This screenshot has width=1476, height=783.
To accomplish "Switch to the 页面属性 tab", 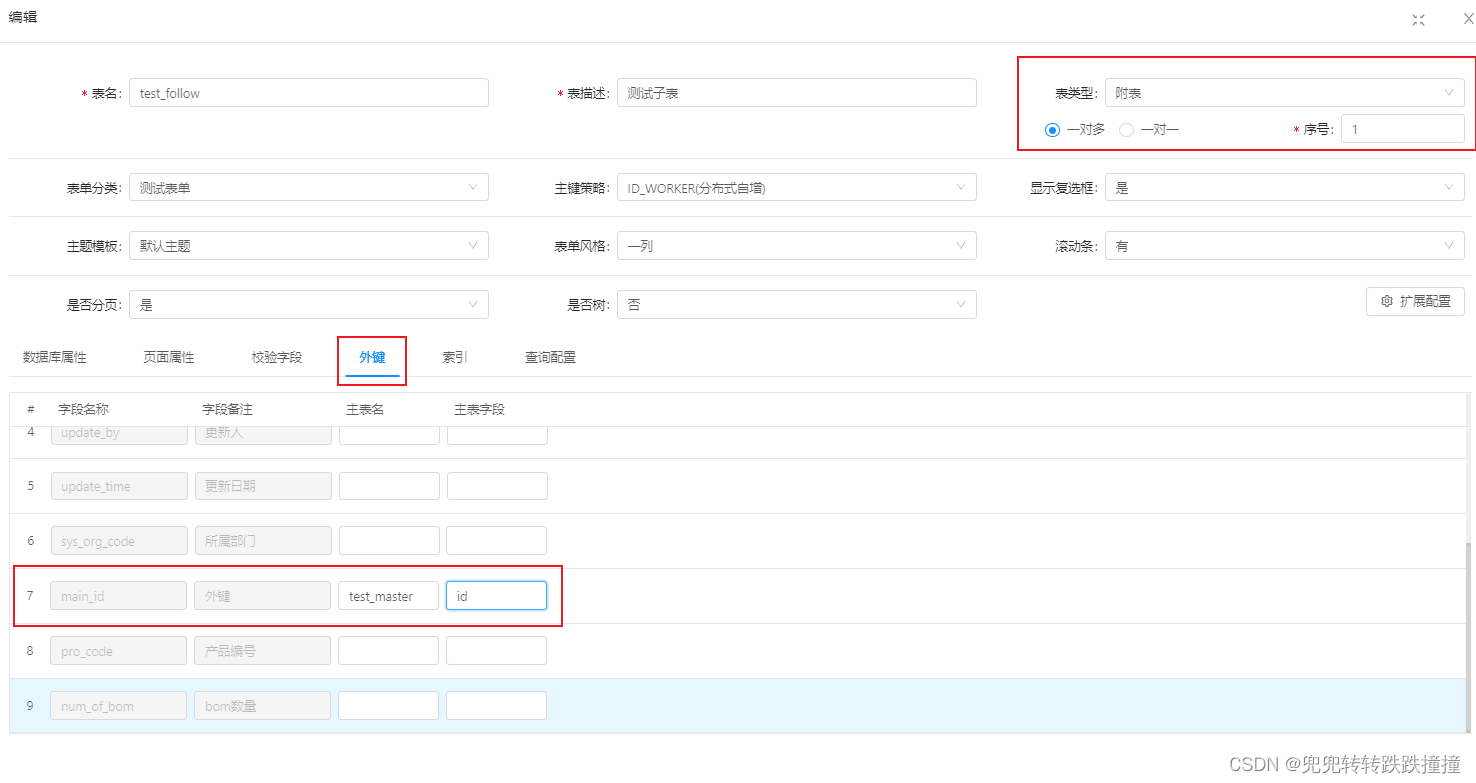I will [x=169, y=357].
